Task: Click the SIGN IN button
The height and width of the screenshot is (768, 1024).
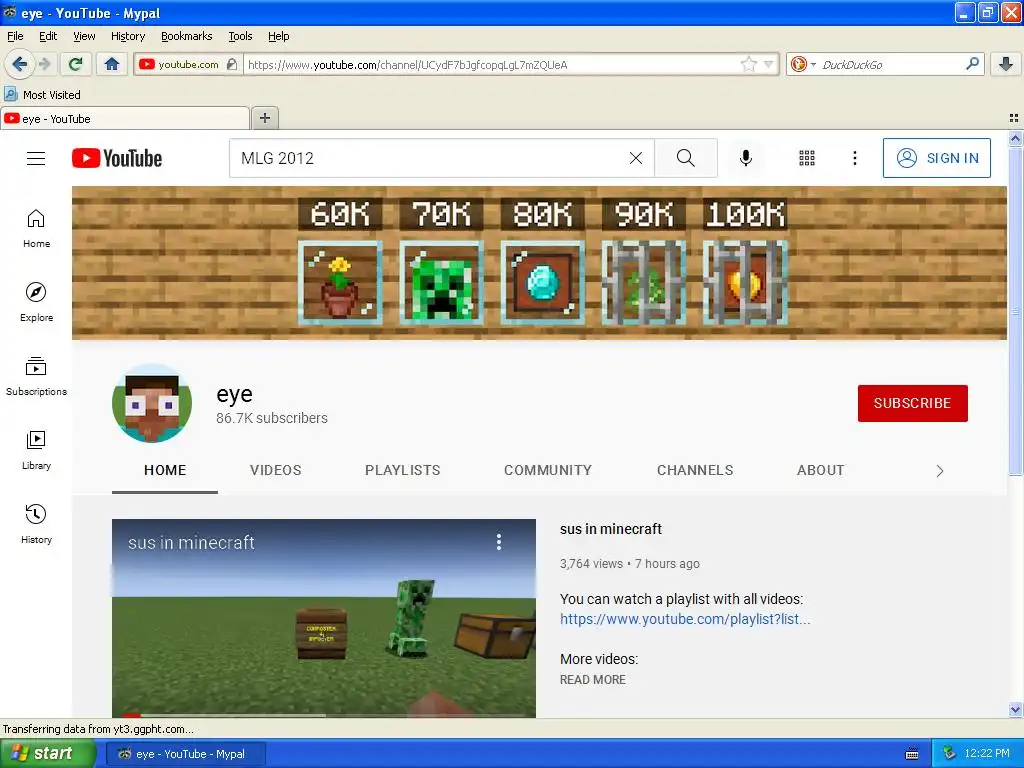Action: coord(936,158)
